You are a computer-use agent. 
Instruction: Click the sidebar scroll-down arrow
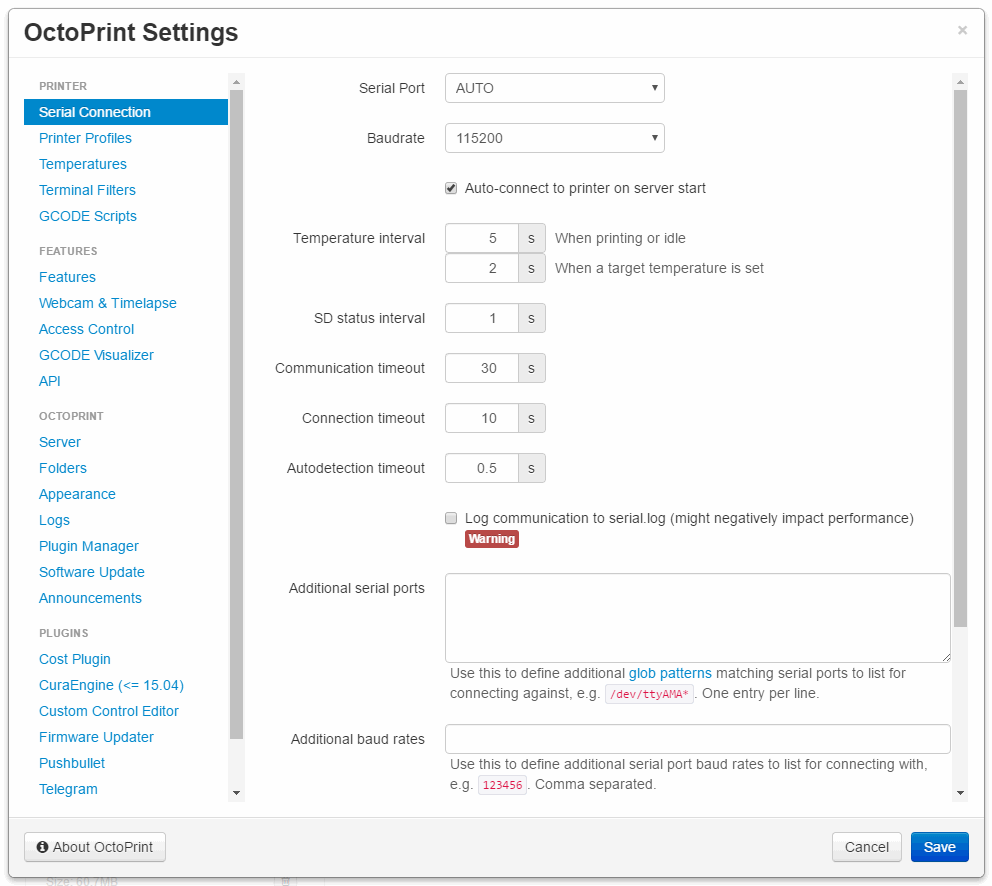point(236,792)
